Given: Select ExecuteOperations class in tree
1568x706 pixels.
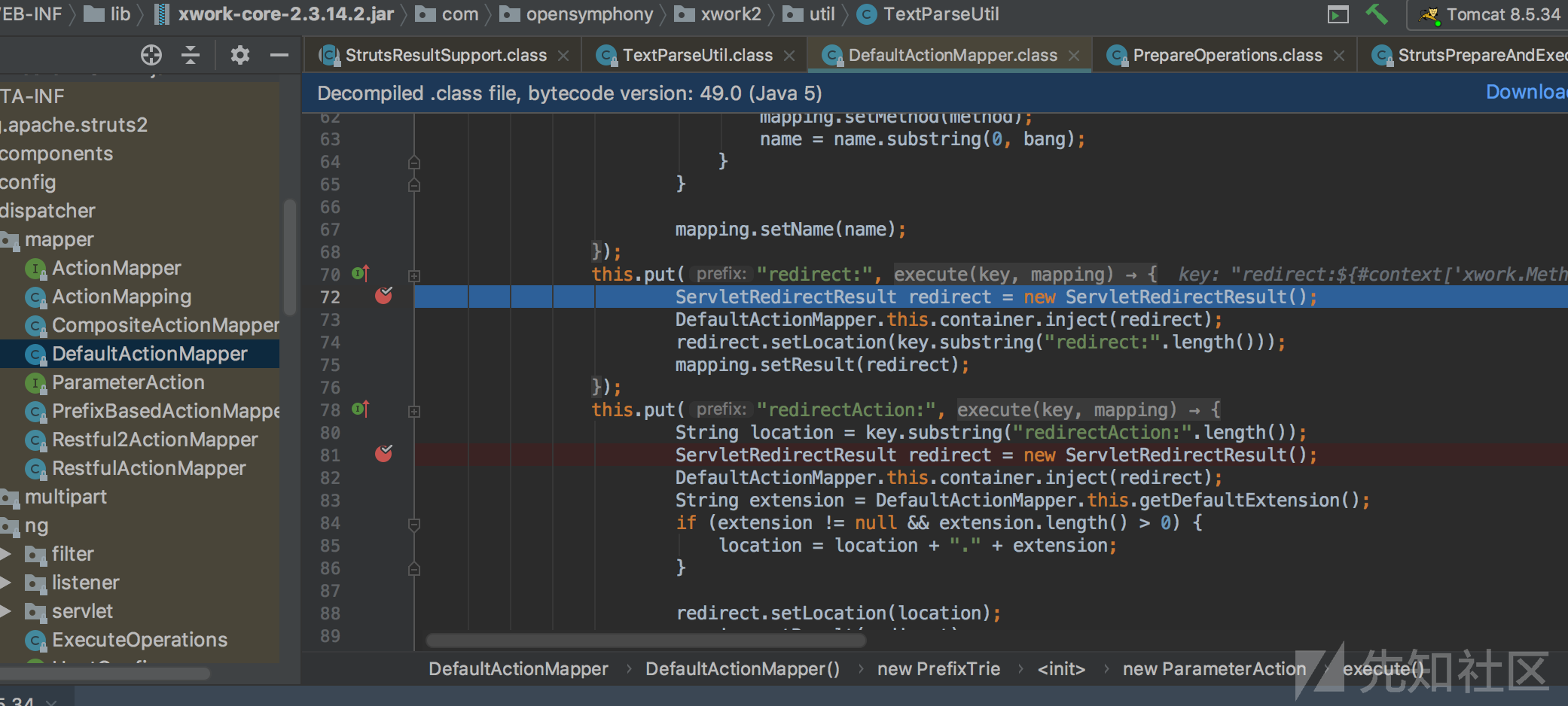Looking at the screenshot, I should (139, 640).
